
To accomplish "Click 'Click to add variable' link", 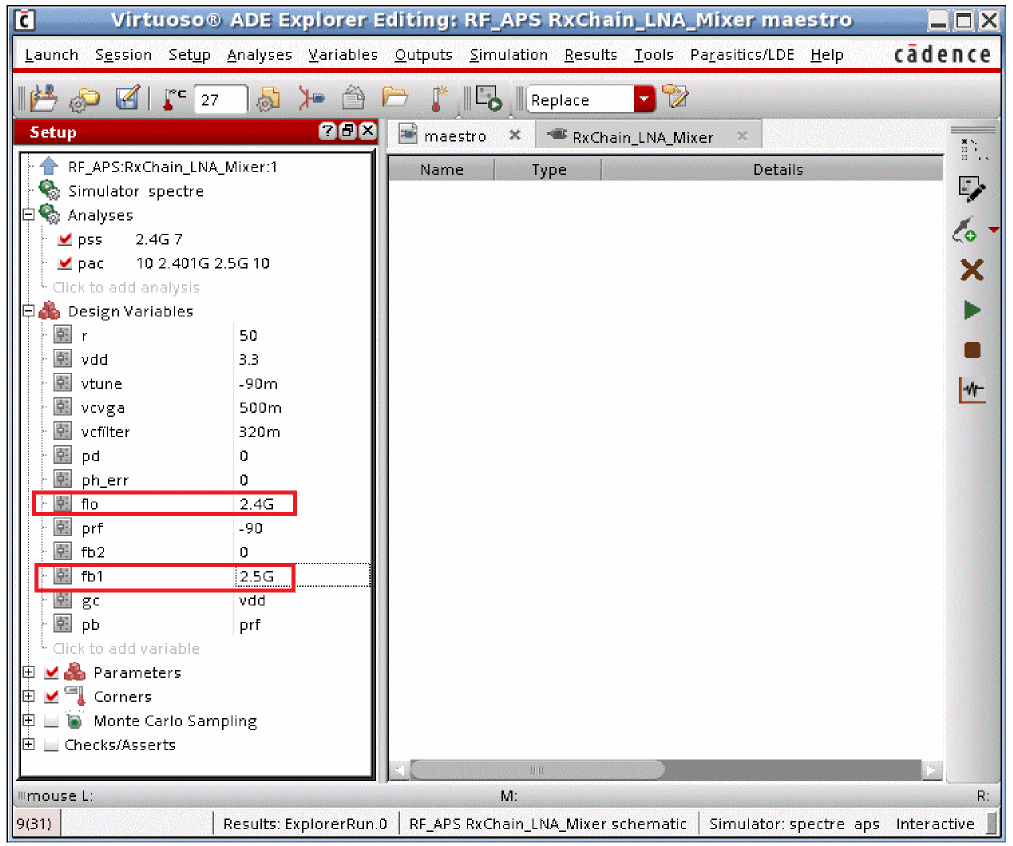I will click(x=126, y=649).
